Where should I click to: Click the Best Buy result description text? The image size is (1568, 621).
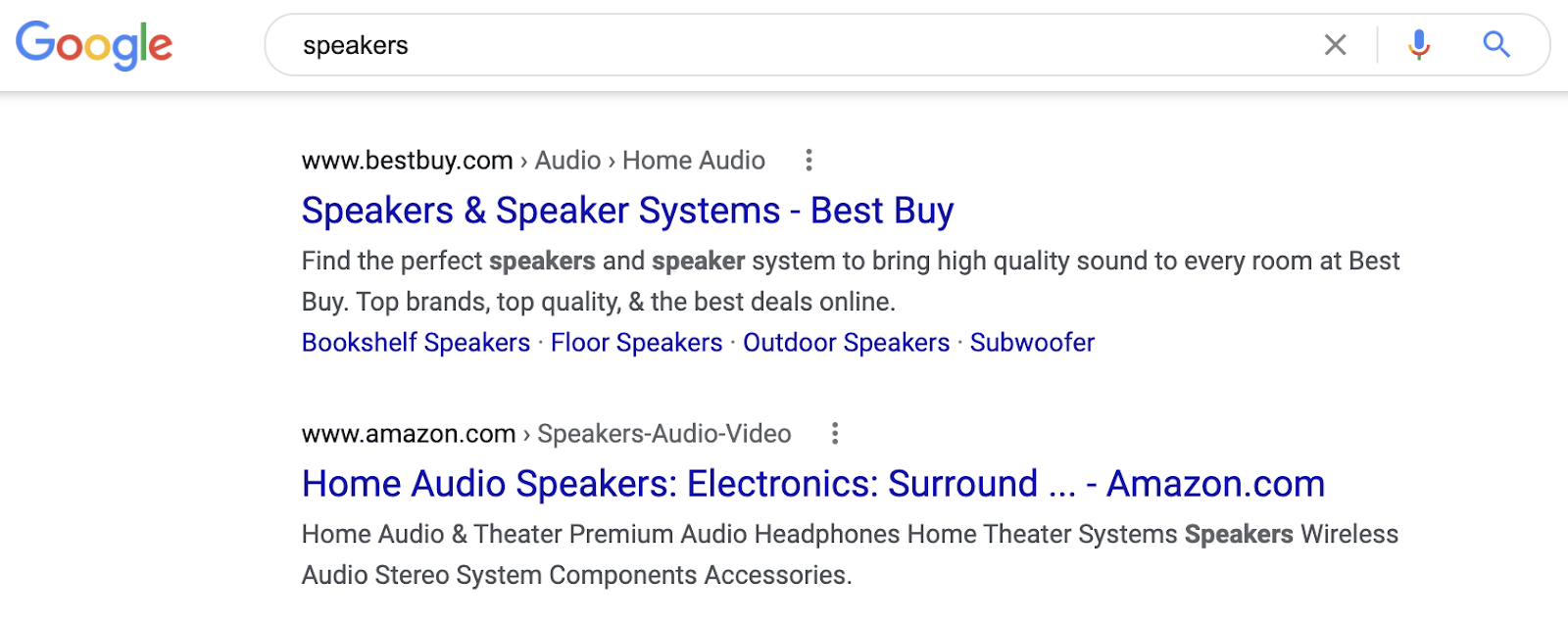point(850,281)
